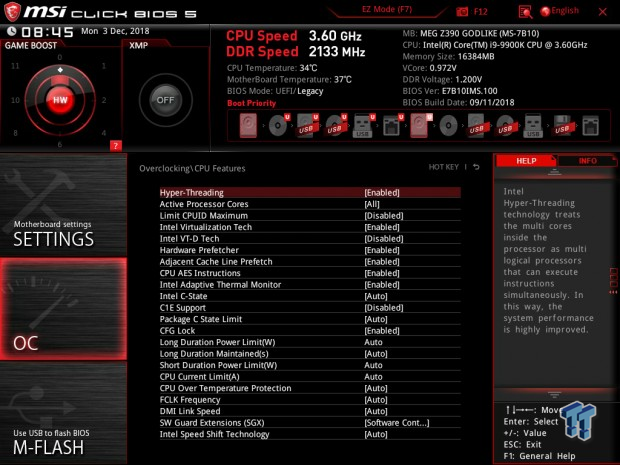
Task: Take a screenshot with the F12 camera icon
Action: coord(462,11)
